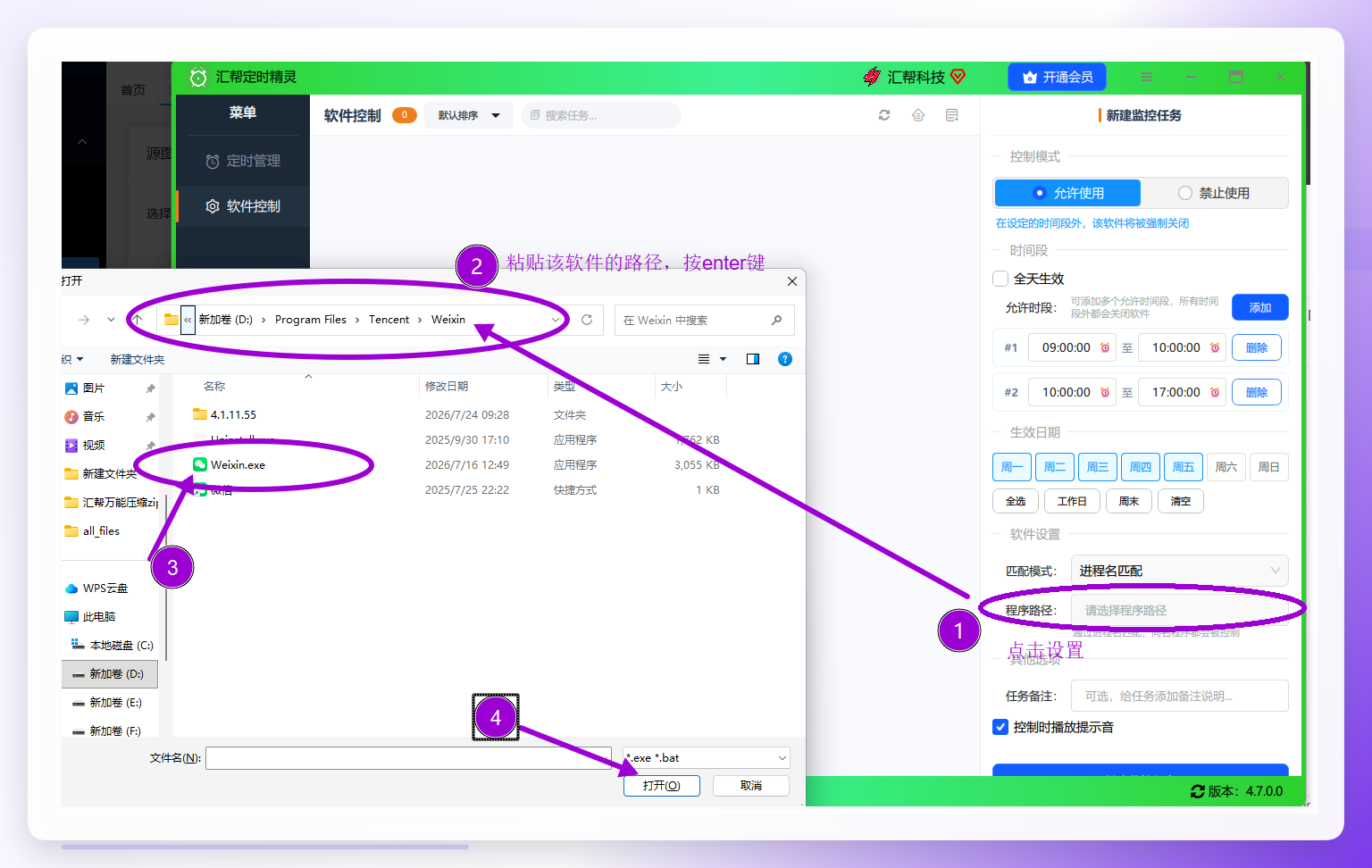Select 软件控制 in the sidebar menu
This screenshot has height=868, width=1372.
[x=243, y=206]
